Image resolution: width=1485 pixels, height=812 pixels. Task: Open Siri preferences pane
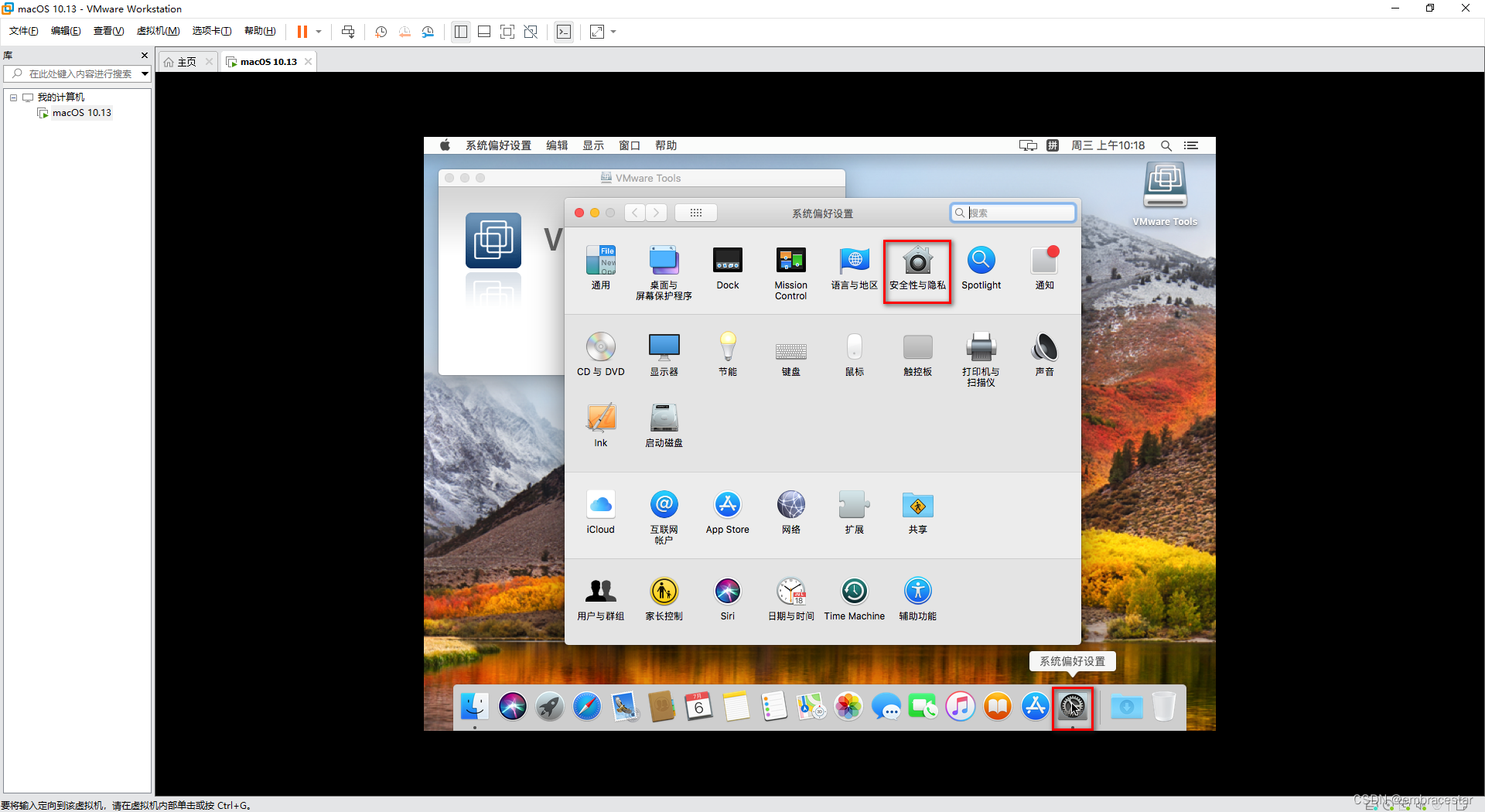tap(728, 599)
